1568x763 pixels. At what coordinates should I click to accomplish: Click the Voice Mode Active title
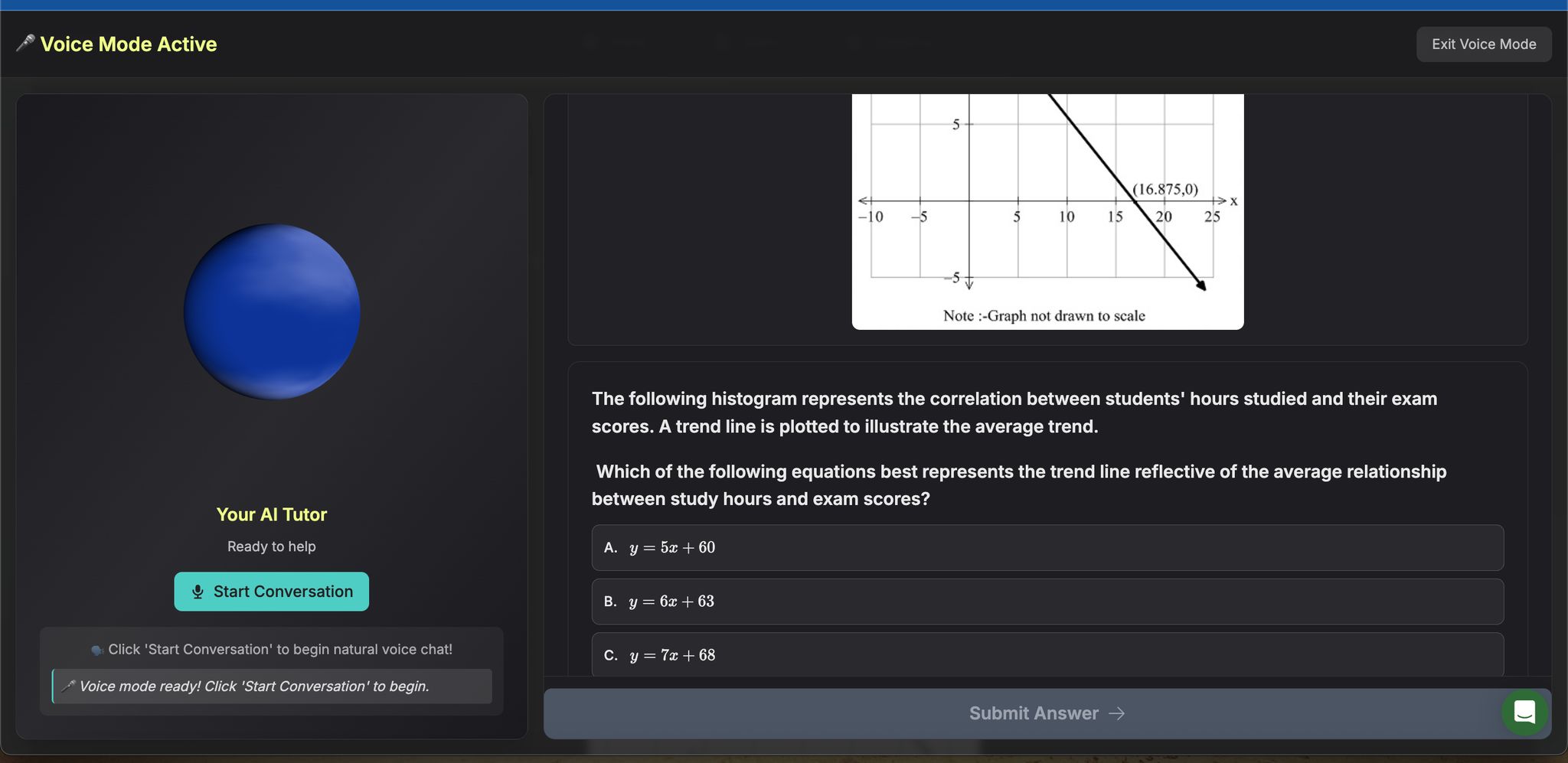pos(129,44)
